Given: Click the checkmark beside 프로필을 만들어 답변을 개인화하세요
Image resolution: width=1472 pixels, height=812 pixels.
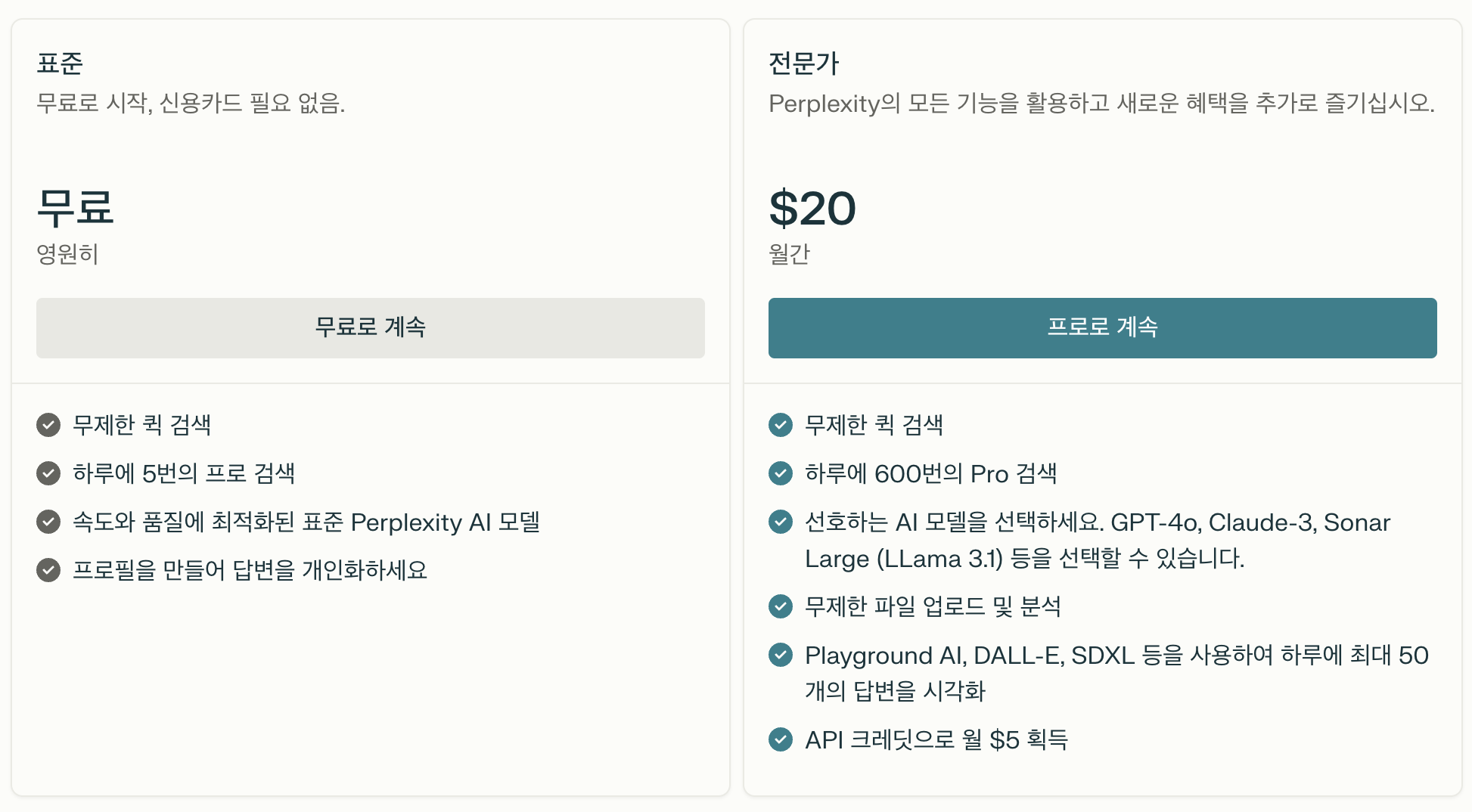Looking at the screenshot, I should coord(48,571).
